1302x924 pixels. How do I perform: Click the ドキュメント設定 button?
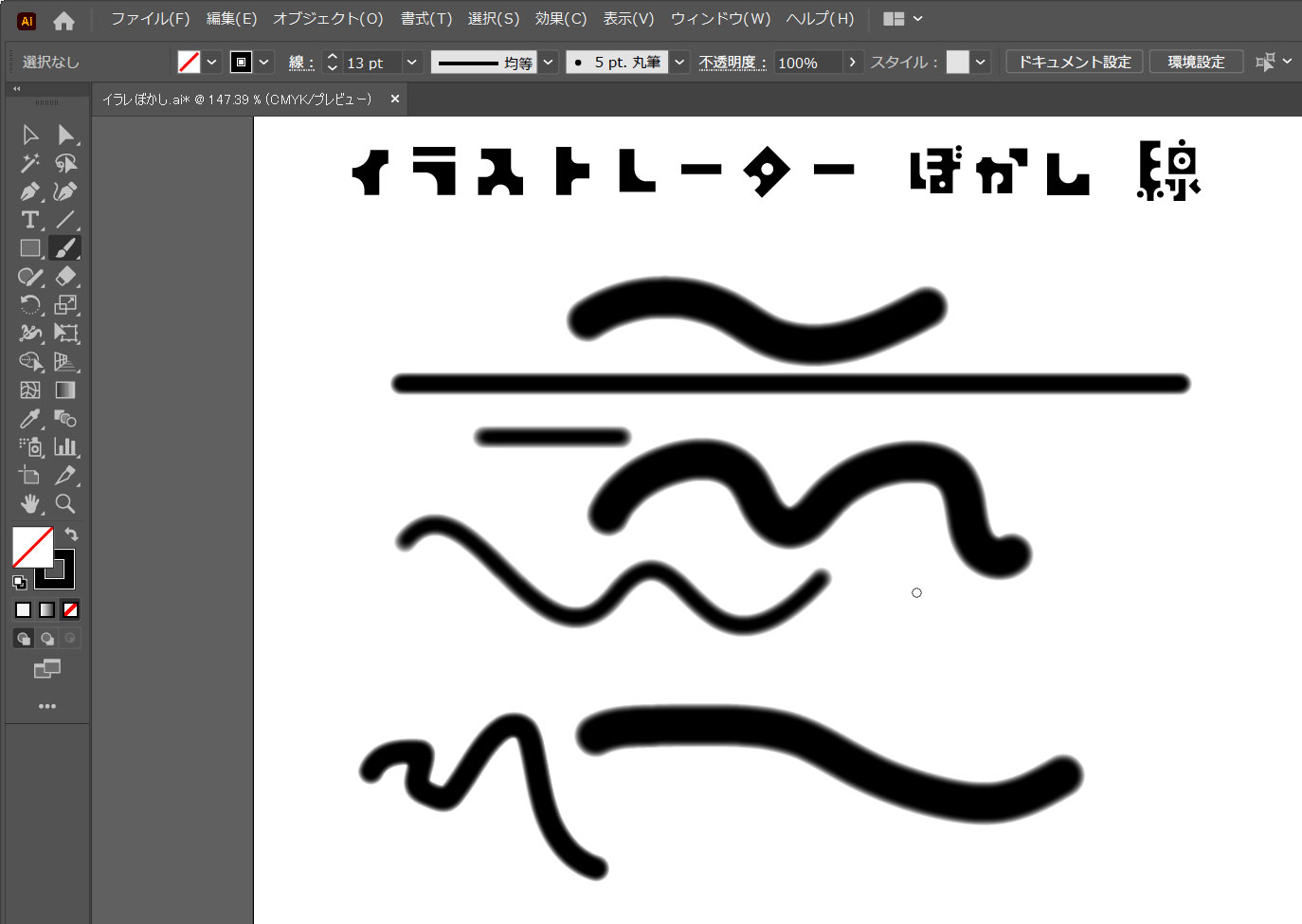[x=1075, y=63]
